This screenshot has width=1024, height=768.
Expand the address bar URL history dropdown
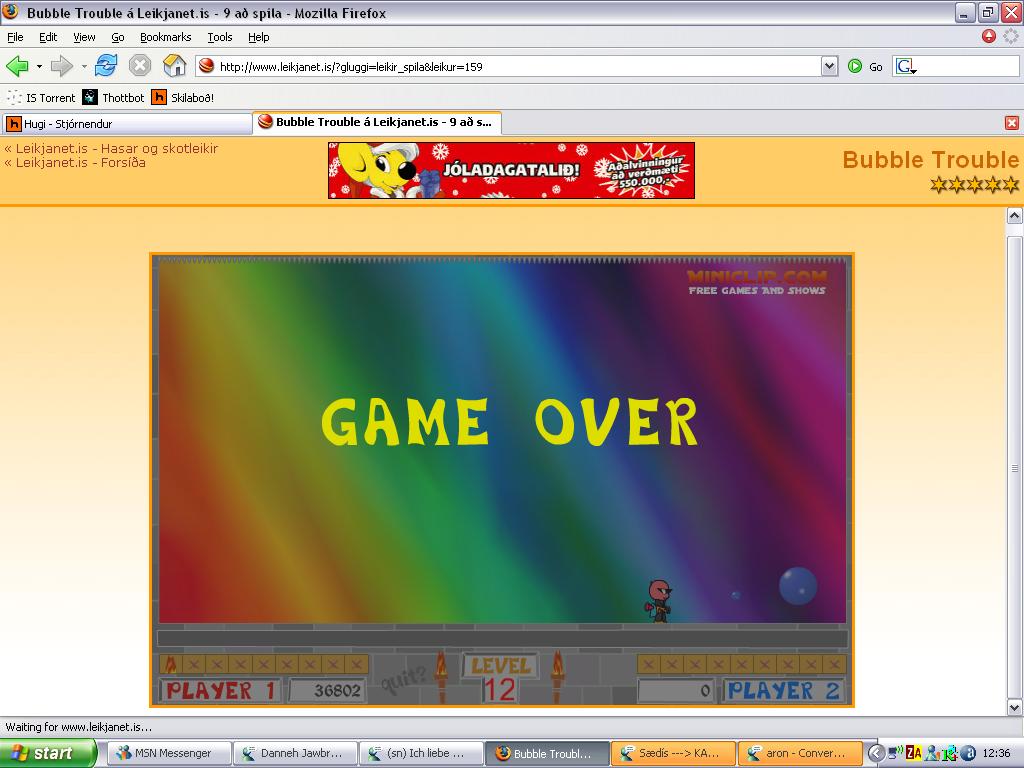pos(829,66)
